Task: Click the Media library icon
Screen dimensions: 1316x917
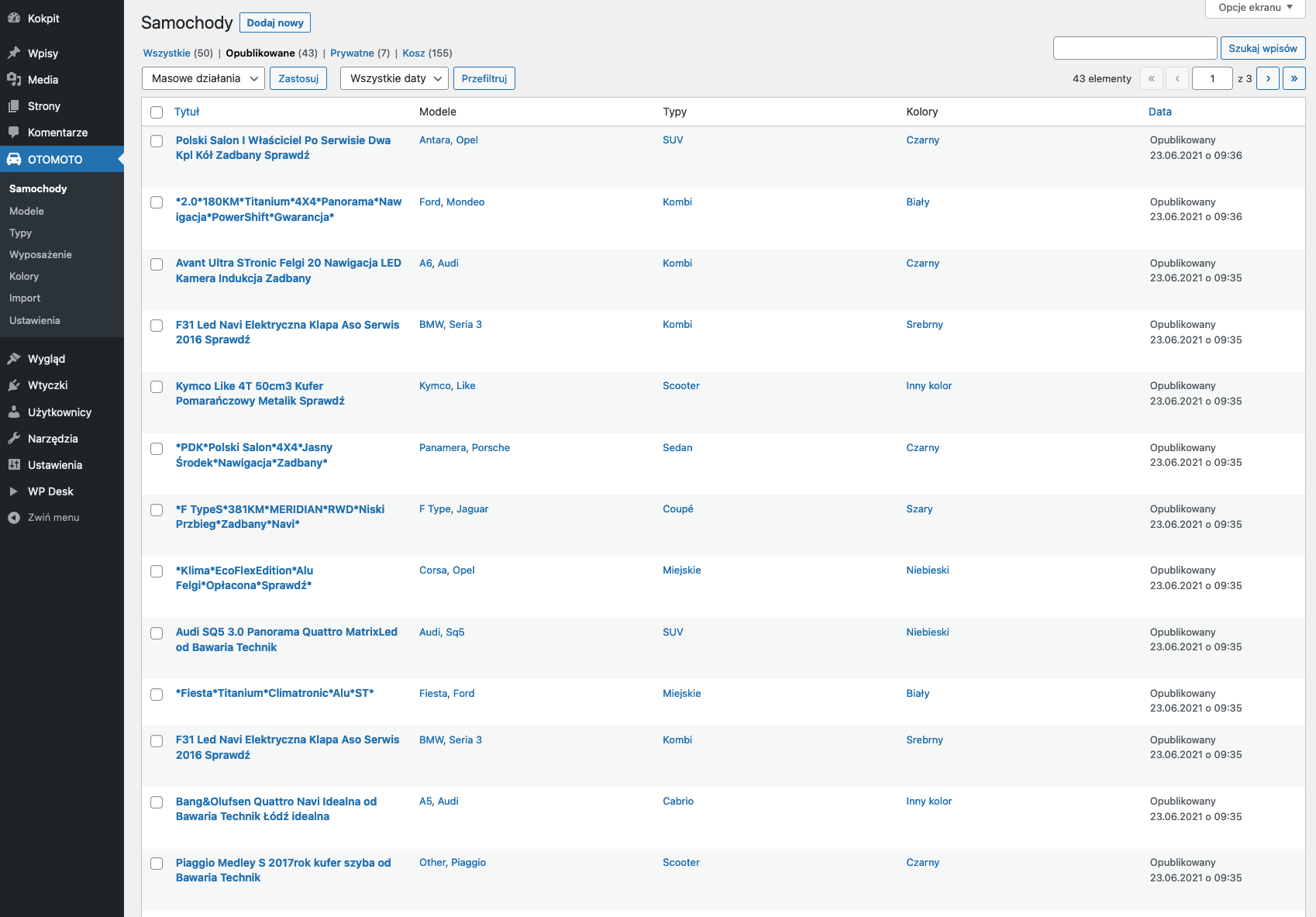Action: (x=14, y=79)
